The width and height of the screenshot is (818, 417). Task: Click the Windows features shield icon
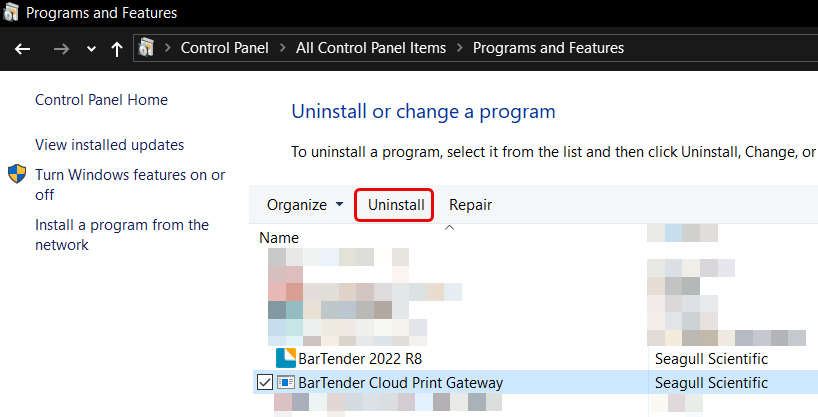[17, 174]
